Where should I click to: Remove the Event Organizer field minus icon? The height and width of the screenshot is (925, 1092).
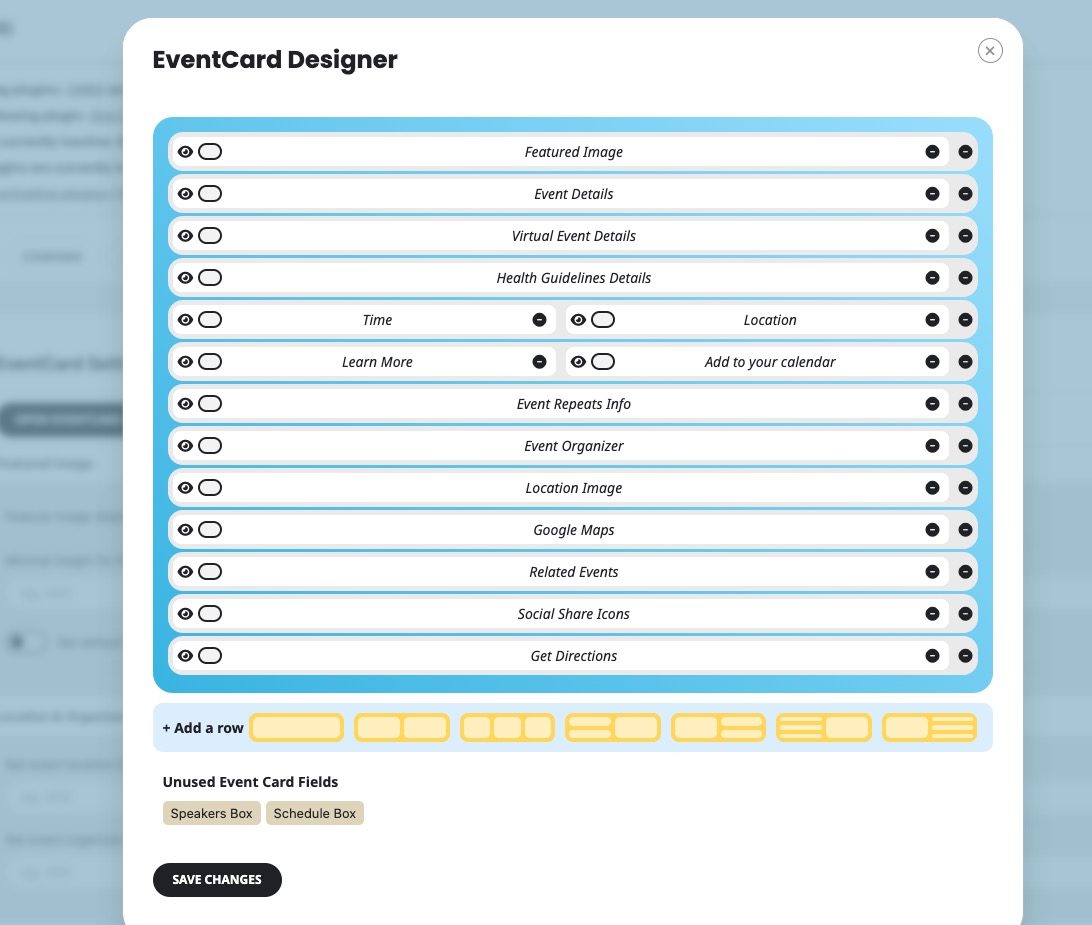coord(933,446)
